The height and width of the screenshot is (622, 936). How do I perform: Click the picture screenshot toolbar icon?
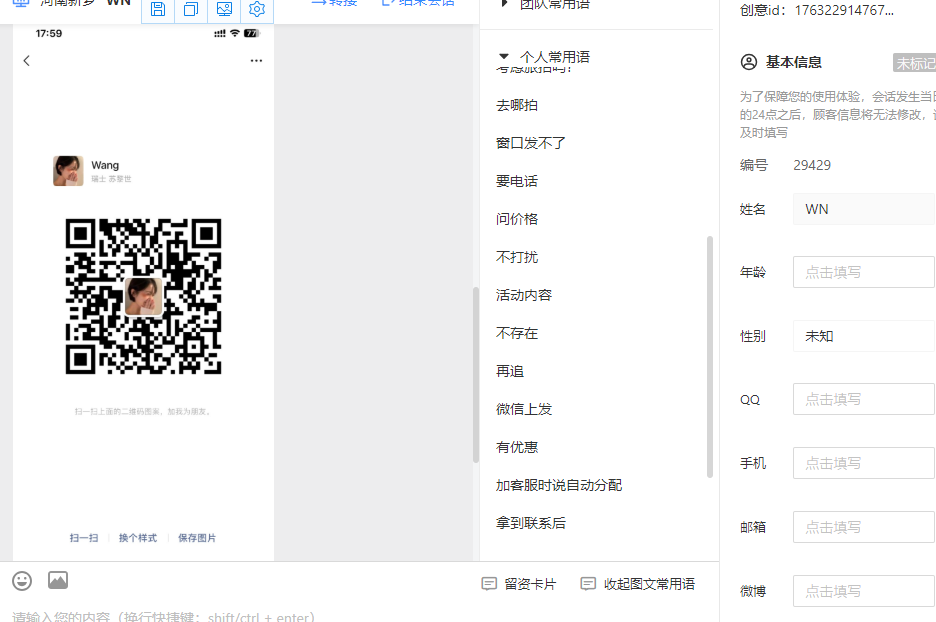point(224,10)
